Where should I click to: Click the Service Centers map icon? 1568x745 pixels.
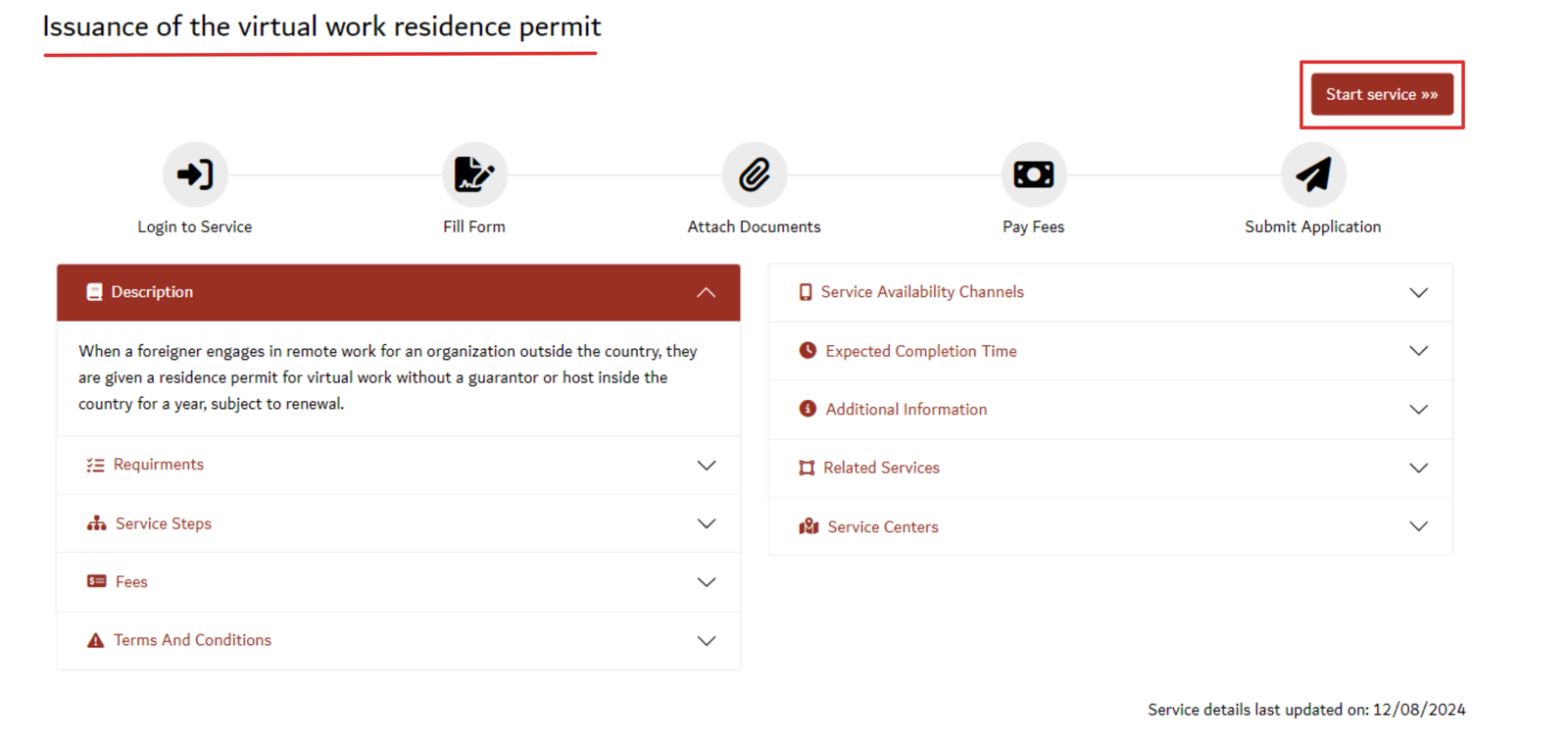point(808,526)
